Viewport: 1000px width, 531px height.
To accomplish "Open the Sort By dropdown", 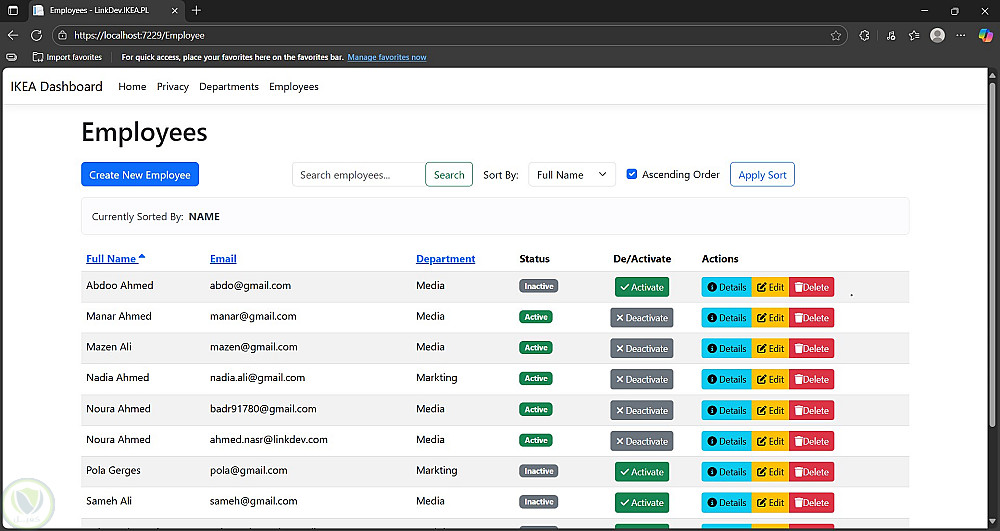I will pos(571,175).
